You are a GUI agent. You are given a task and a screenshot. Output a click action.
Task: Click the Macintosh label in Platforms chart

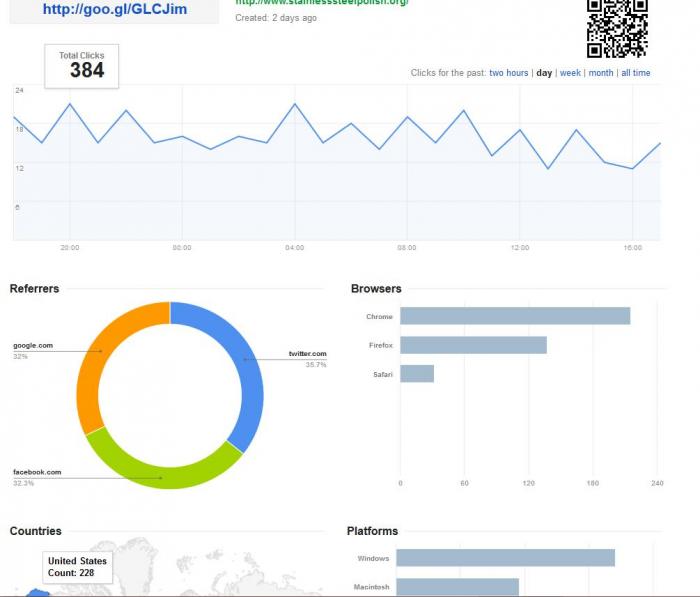tap(371, 587)
